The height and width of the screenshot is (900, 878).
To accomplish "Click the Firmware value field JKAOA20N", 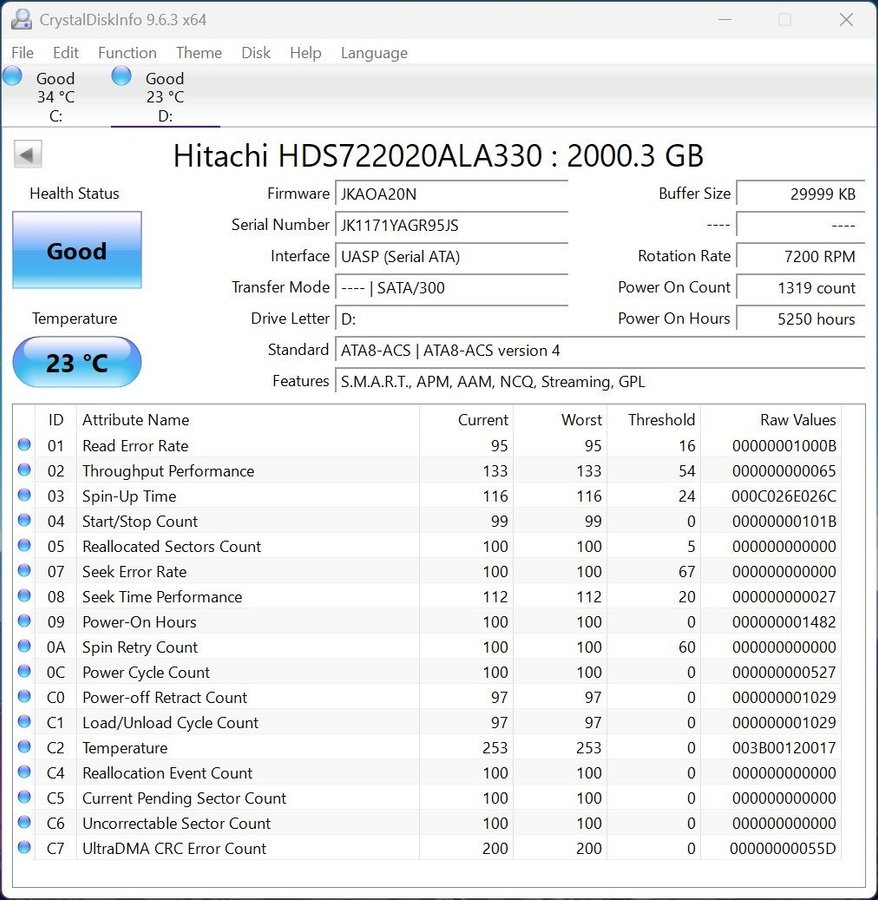I will coord(452,194).
